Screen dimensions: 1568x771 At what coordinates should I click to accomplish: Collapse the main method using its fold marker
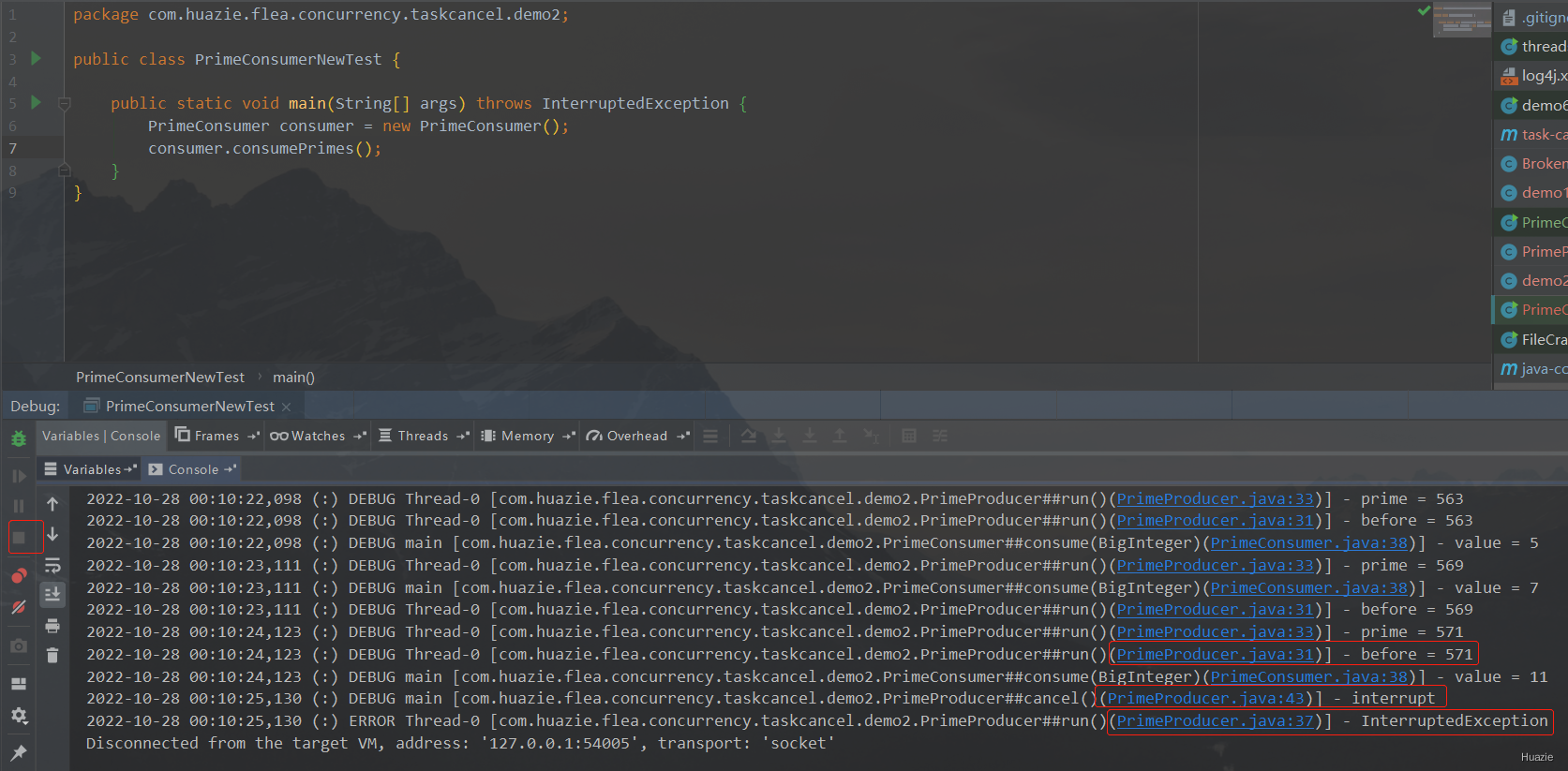point(65,103)
